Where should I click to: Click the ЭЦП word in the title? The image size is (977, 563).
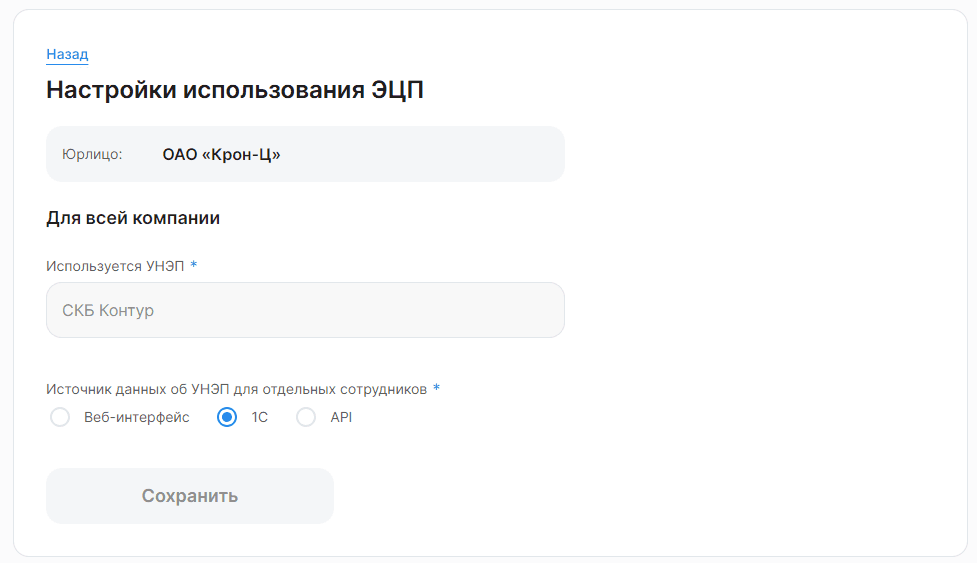click(x=398, y=90)
